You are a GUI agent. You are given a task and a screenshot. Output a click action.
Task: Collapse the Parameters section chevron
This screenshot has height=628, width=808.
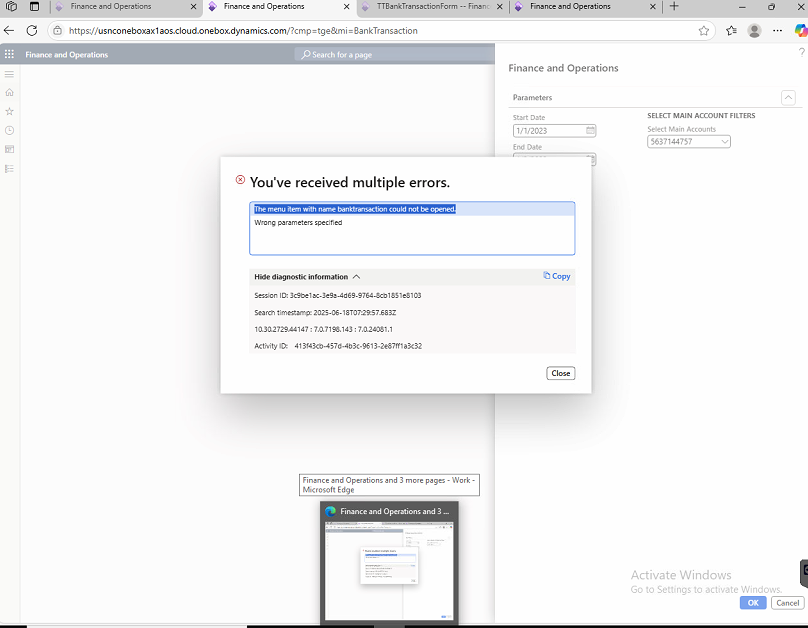pos(788,97)
